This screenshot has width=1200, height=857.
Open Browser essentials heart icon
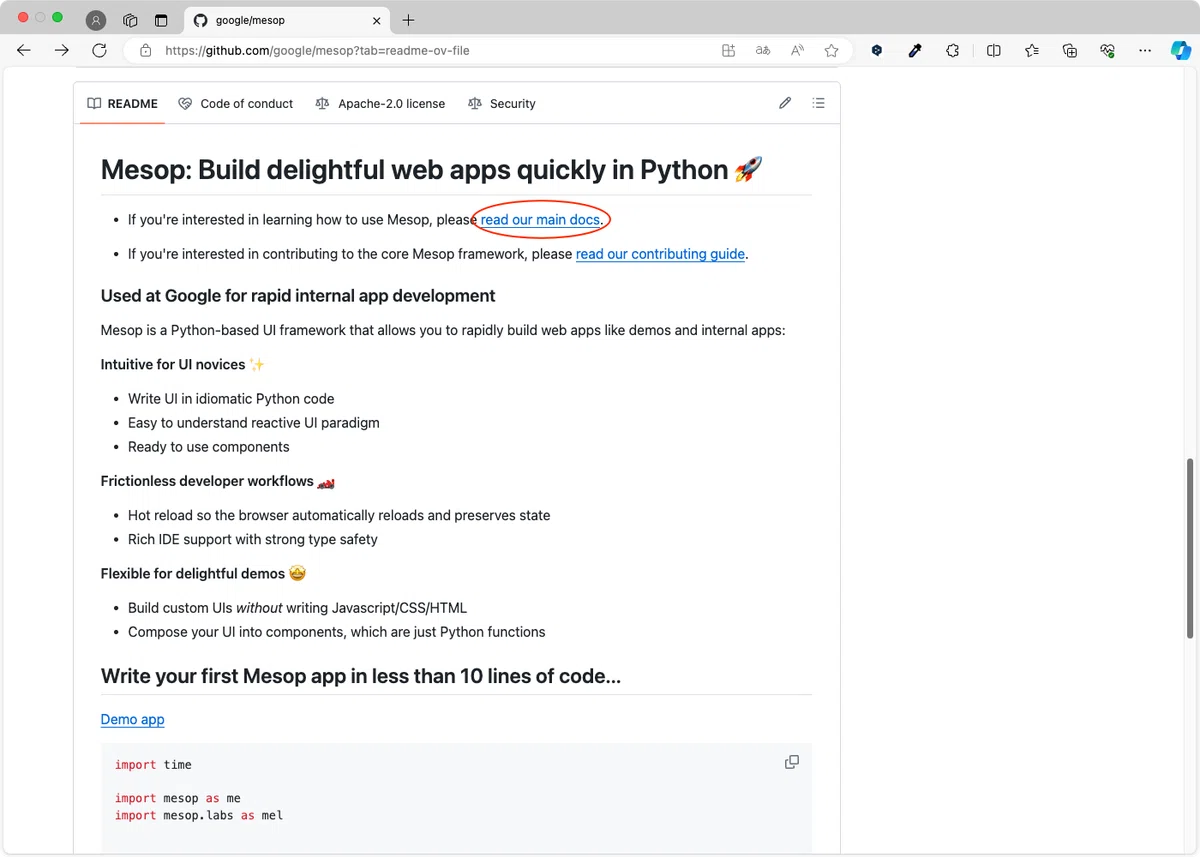click(x=1107, y=50)
